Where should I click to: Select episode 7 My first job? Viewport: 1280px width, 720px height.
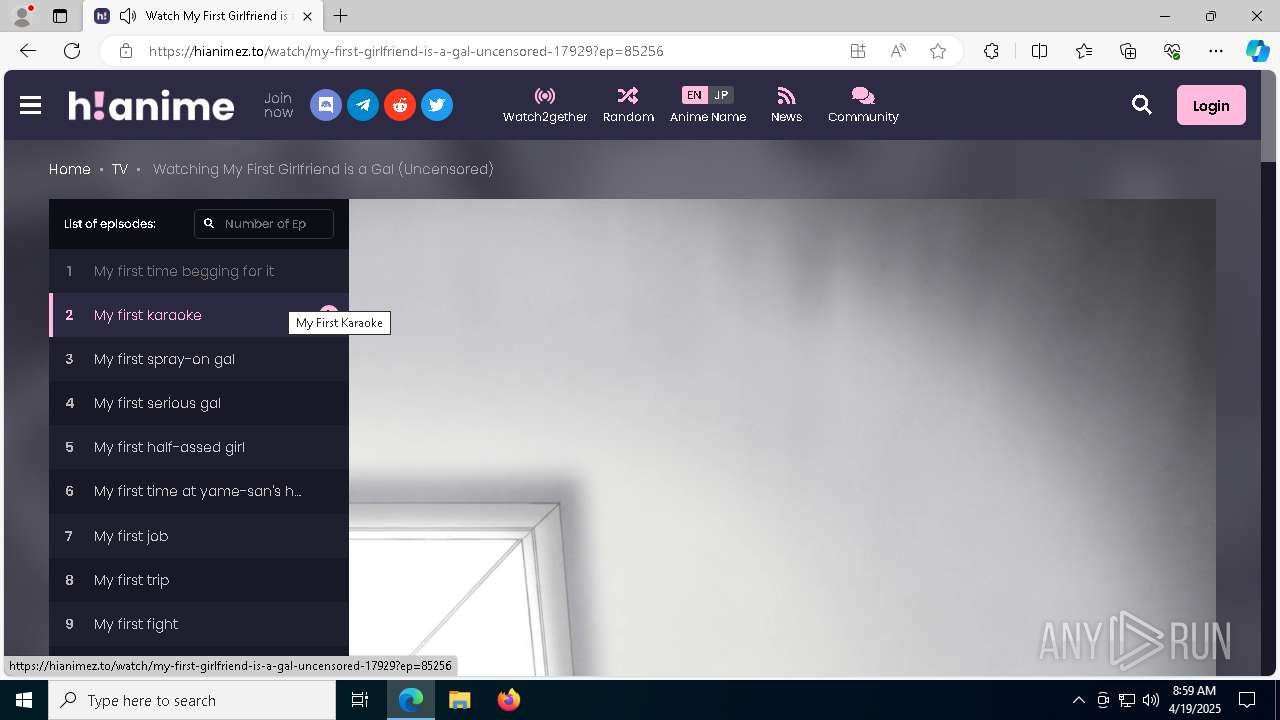click(199, 536)
